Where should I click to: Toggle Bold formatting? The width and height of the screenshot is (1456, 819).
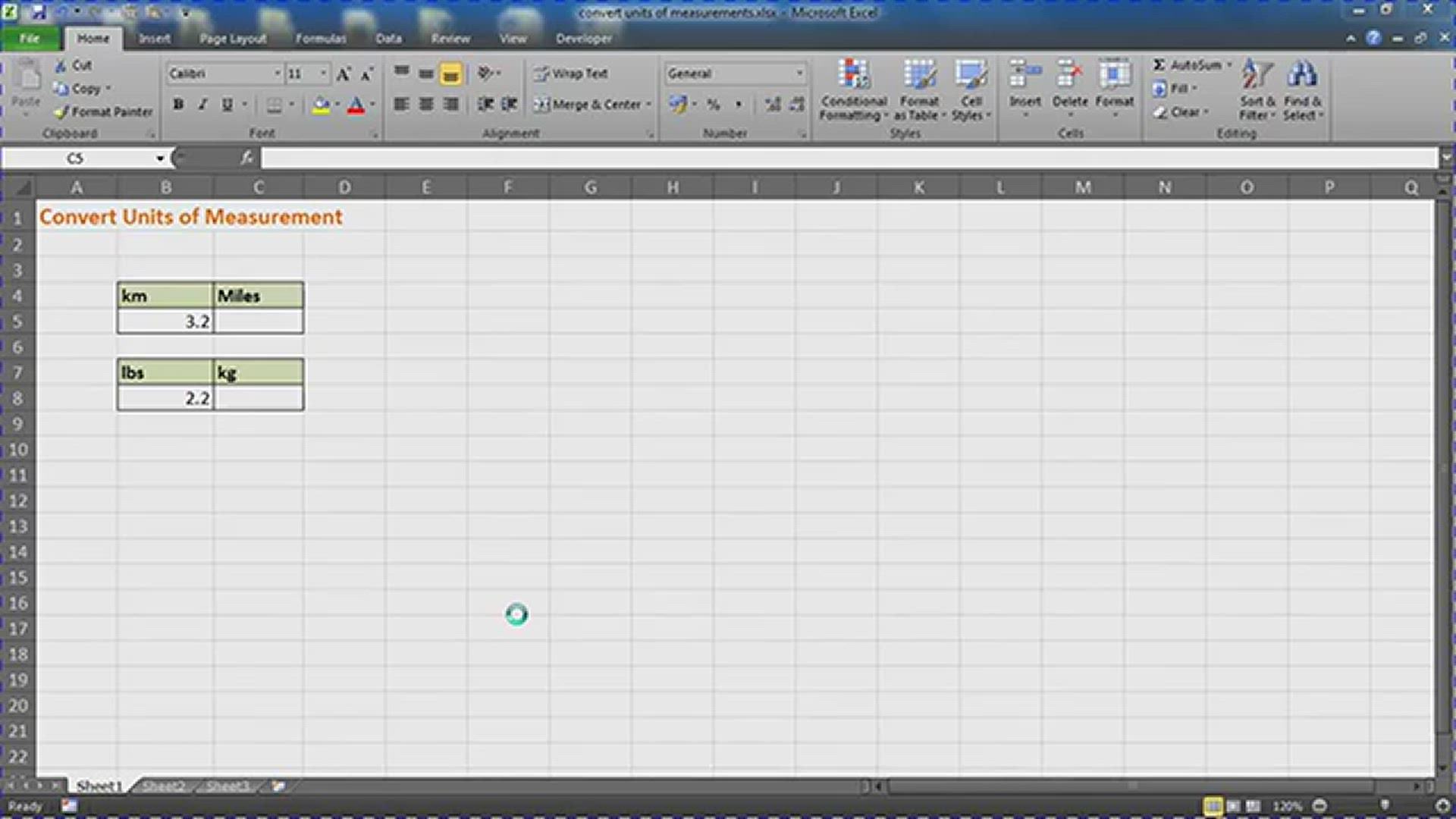(x=178, y=105)
